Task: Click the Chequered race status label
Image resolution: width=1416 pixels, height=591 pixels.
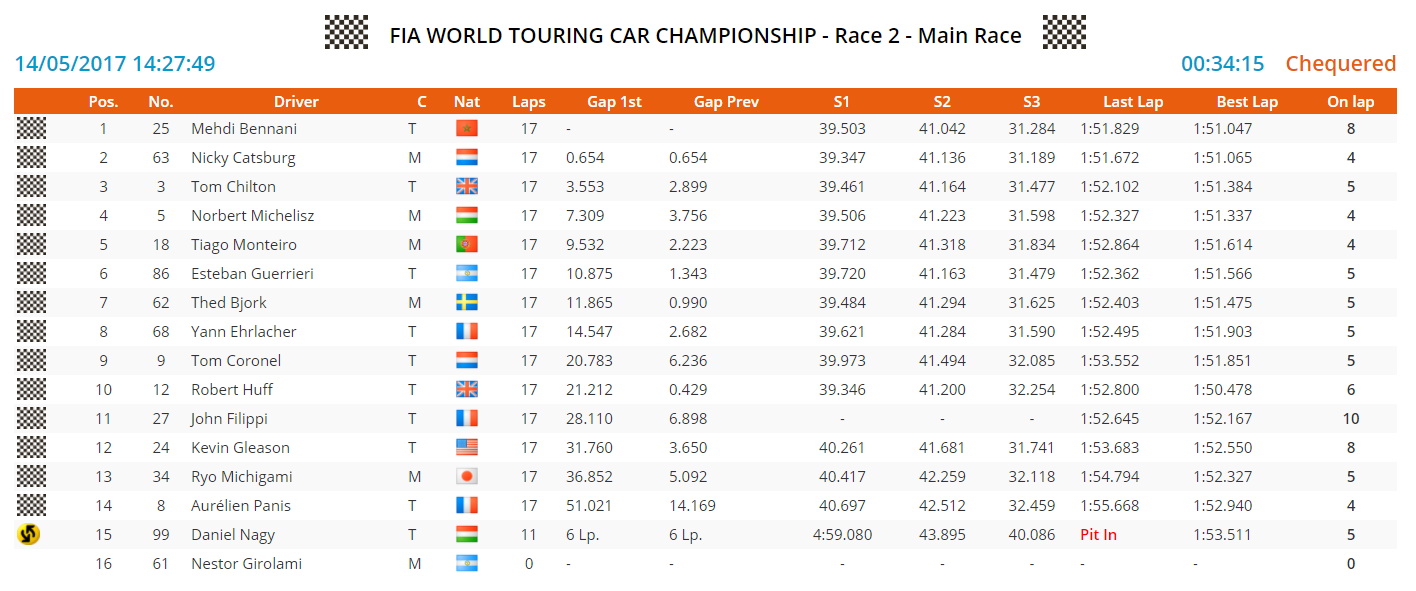Action: click(1341, 63)
